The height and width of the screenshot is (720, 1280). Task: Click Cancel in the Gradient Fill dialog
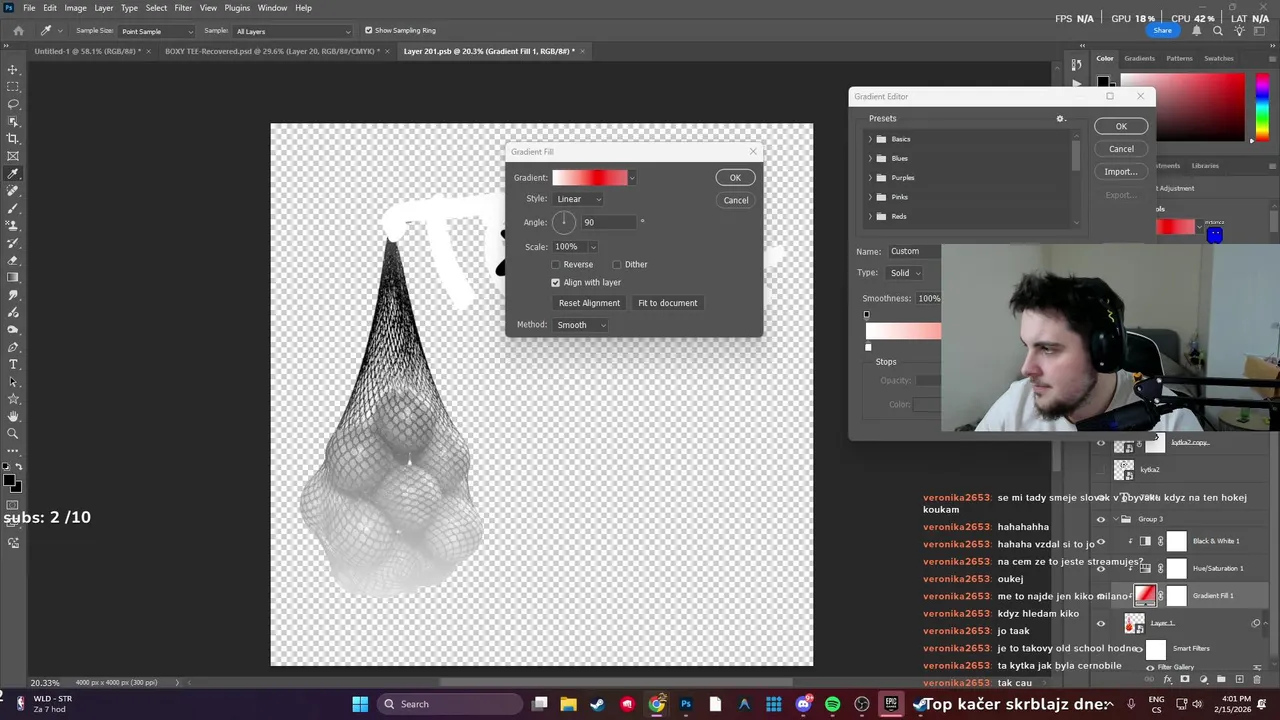[736, 200]
